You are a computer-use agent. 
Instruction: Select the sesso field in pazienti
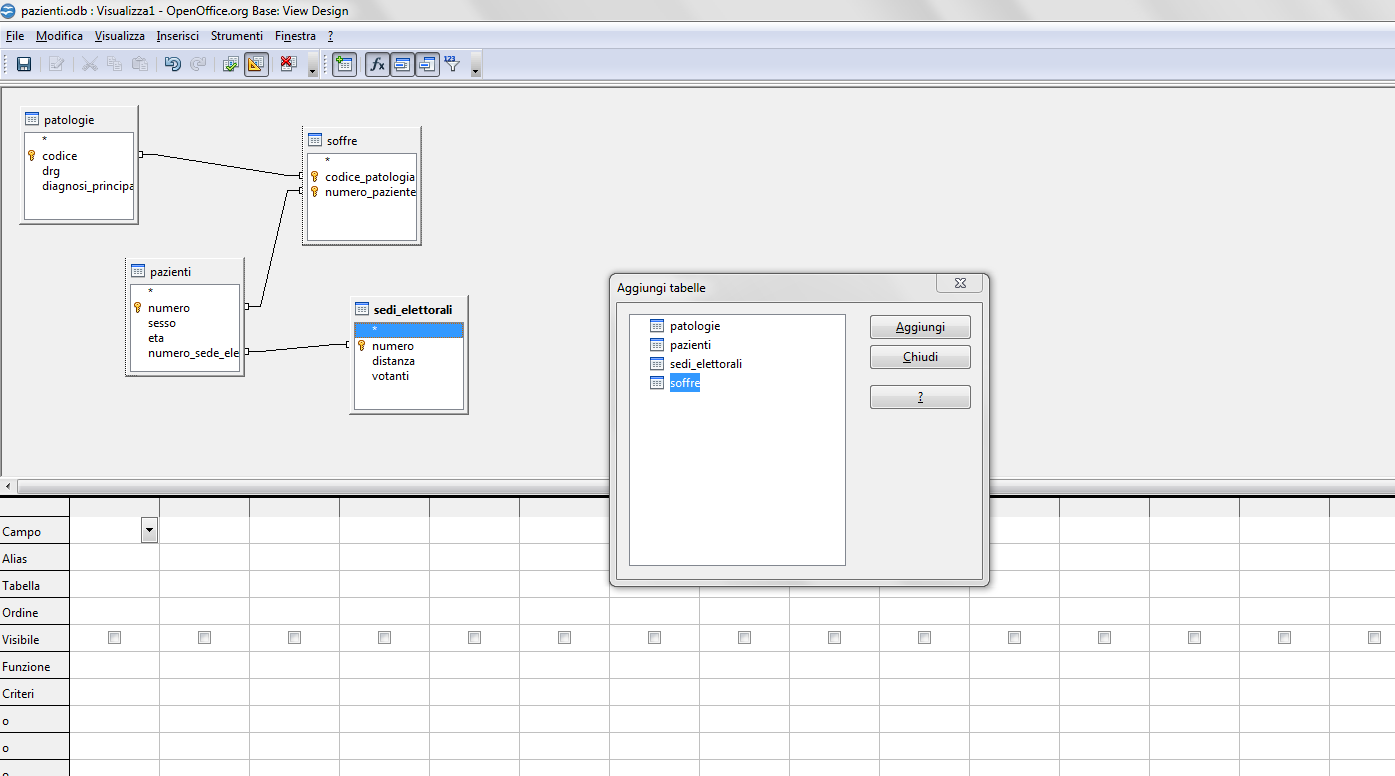tap(162, 323)
